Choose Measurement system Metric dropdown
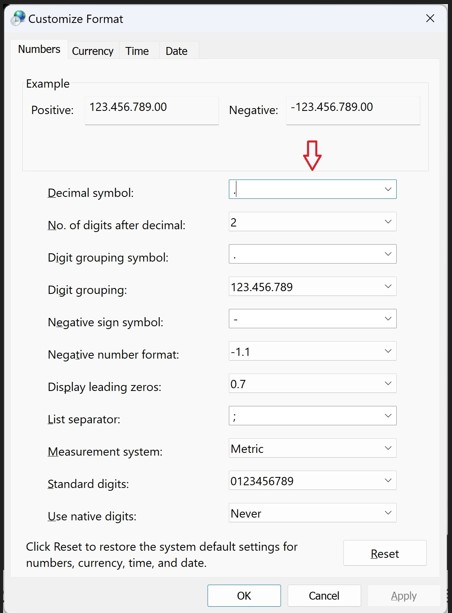The width and height of the screenshot is (452, 613). [312, 448]
